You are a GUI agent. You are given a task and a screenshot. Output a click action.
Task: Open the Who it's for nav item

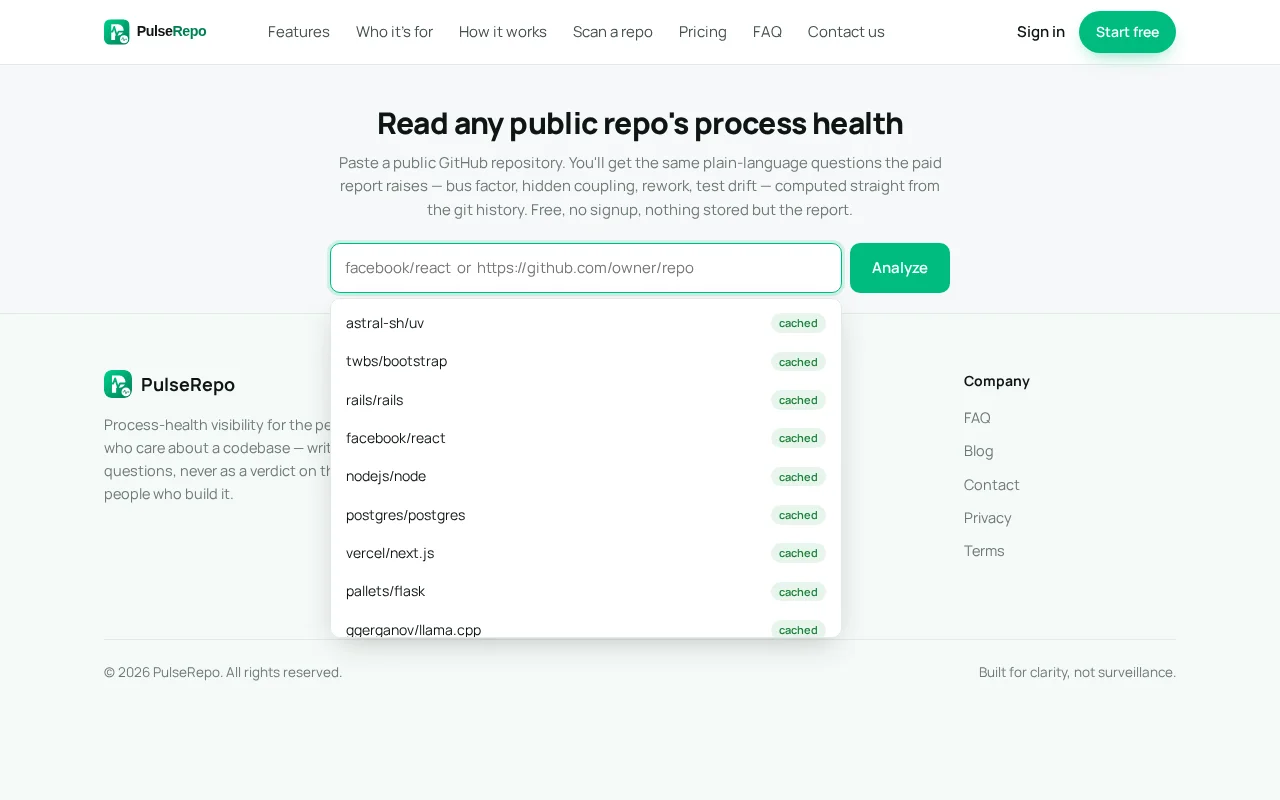(x=394, y=32)
